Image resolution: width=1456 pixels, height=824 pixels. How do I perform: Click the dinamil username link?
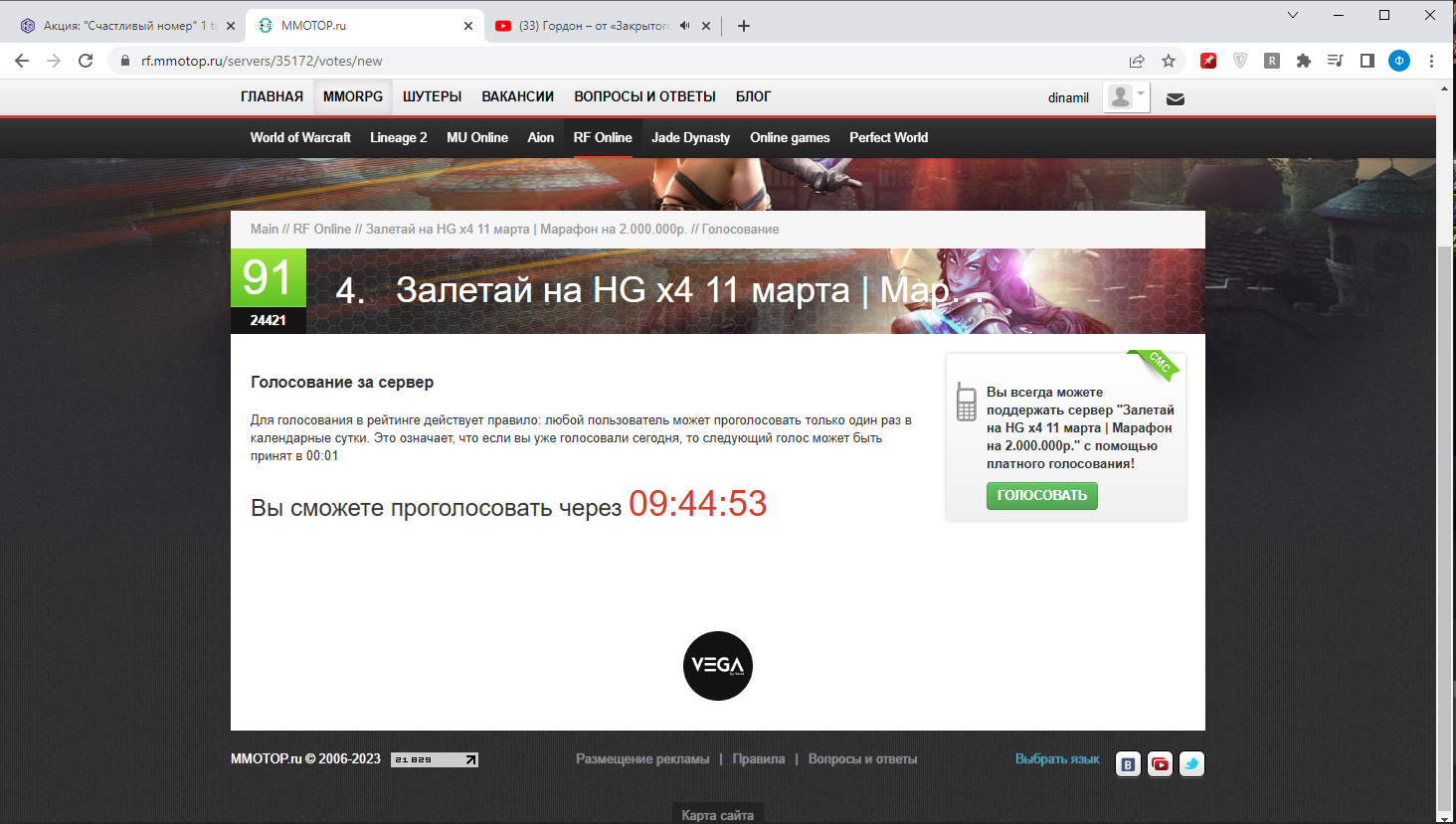coord(1068,97)
